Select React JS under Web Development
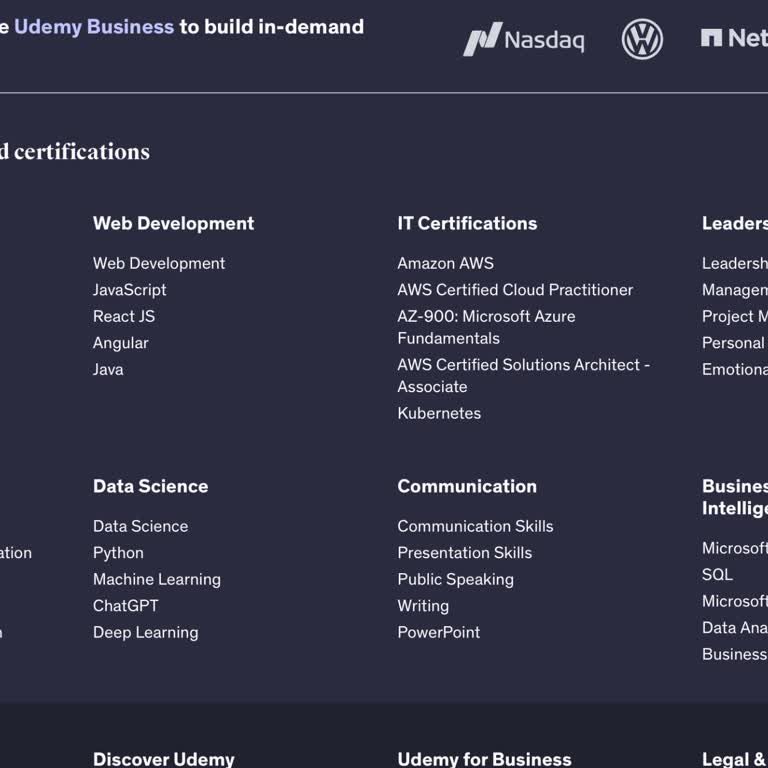The height and width of the screenshot is (768, 768). [x=124, y=316]
